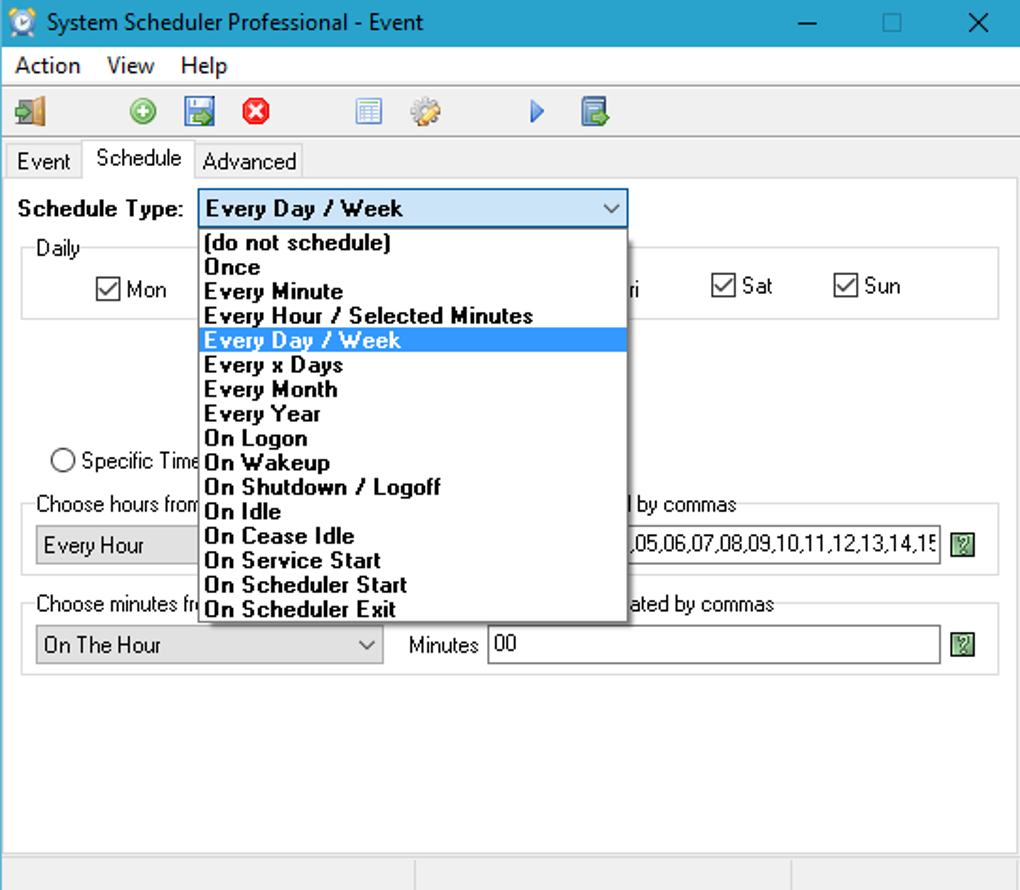Select the Schedule tab

(x=139, y=158)
